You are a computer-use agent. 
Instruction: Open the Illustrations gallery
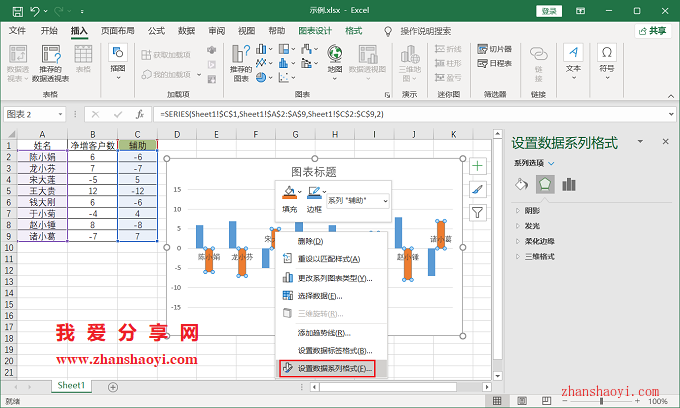pyautogui.click(x=118, y=62)
